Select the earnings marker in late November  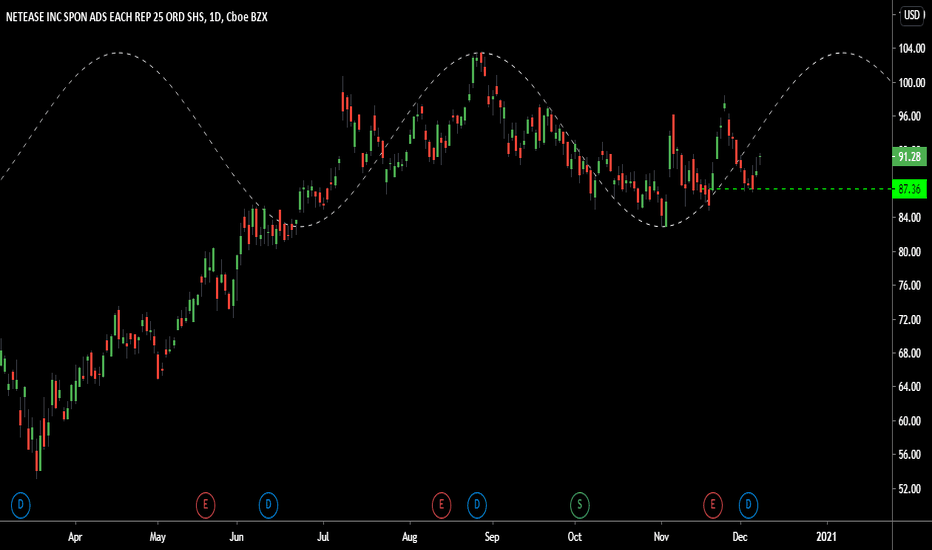point(713,505)
